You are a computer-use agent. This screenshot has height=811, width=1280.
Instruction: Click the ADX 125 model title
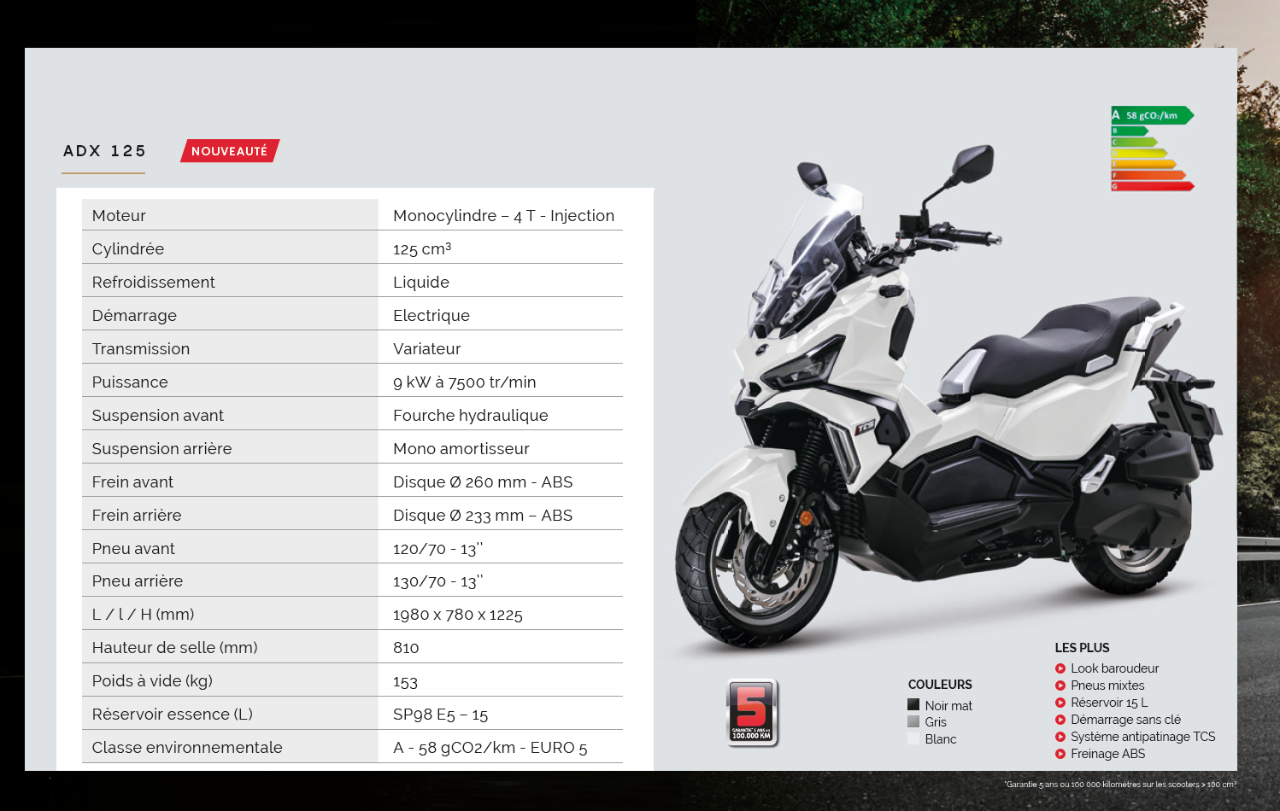click(105, 151)
